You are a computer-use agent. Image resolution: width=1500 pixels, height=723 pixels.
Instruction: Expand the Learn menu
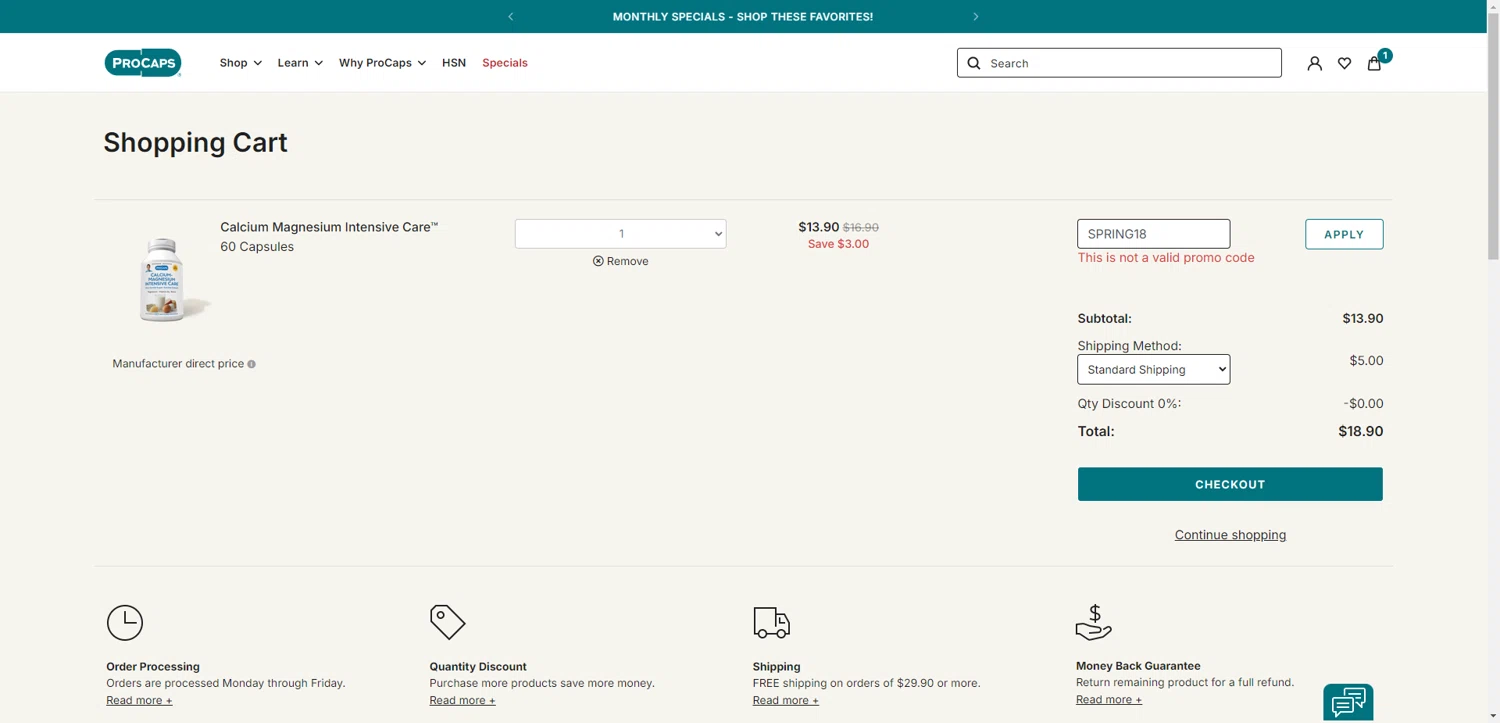click(x=300, y=63)
